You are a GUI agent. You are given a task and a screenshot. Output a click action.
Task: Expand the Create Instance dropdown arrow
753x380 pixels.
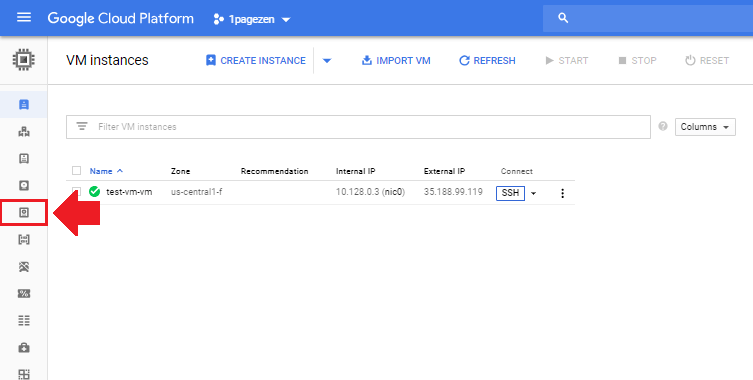pos(327,61)
